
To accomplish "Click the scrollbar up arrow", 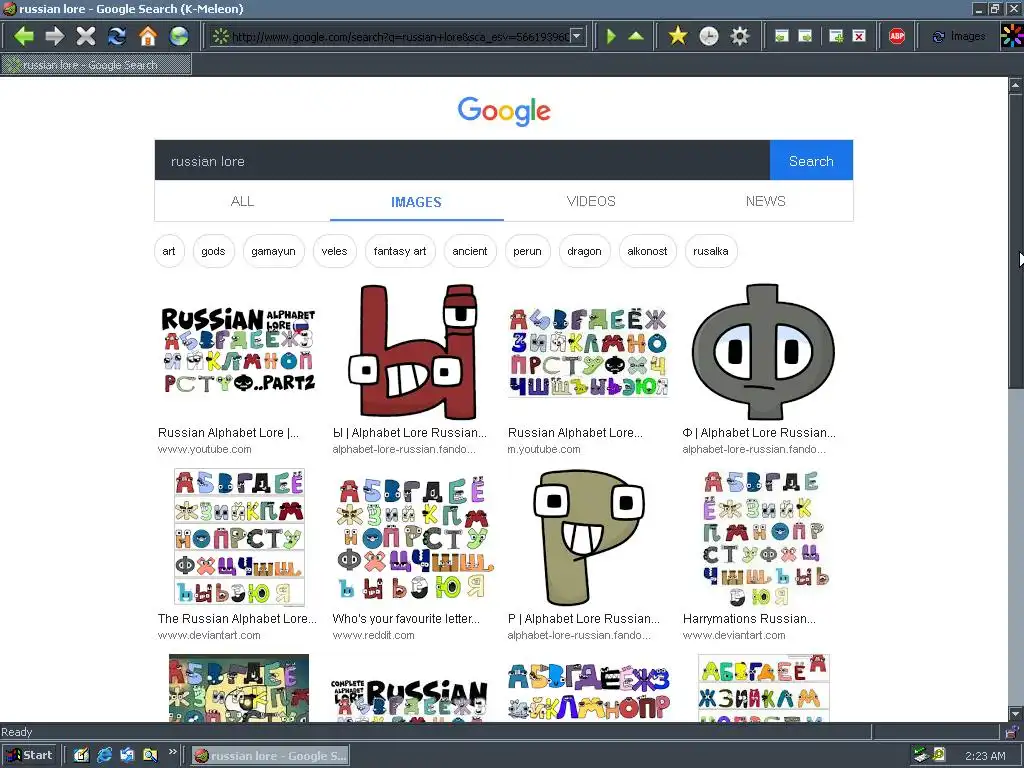I will point(1016,85).
